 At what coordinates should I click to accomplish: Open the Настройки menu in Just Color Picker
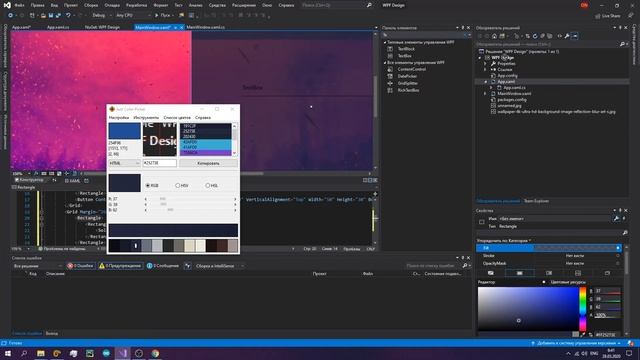119,118
